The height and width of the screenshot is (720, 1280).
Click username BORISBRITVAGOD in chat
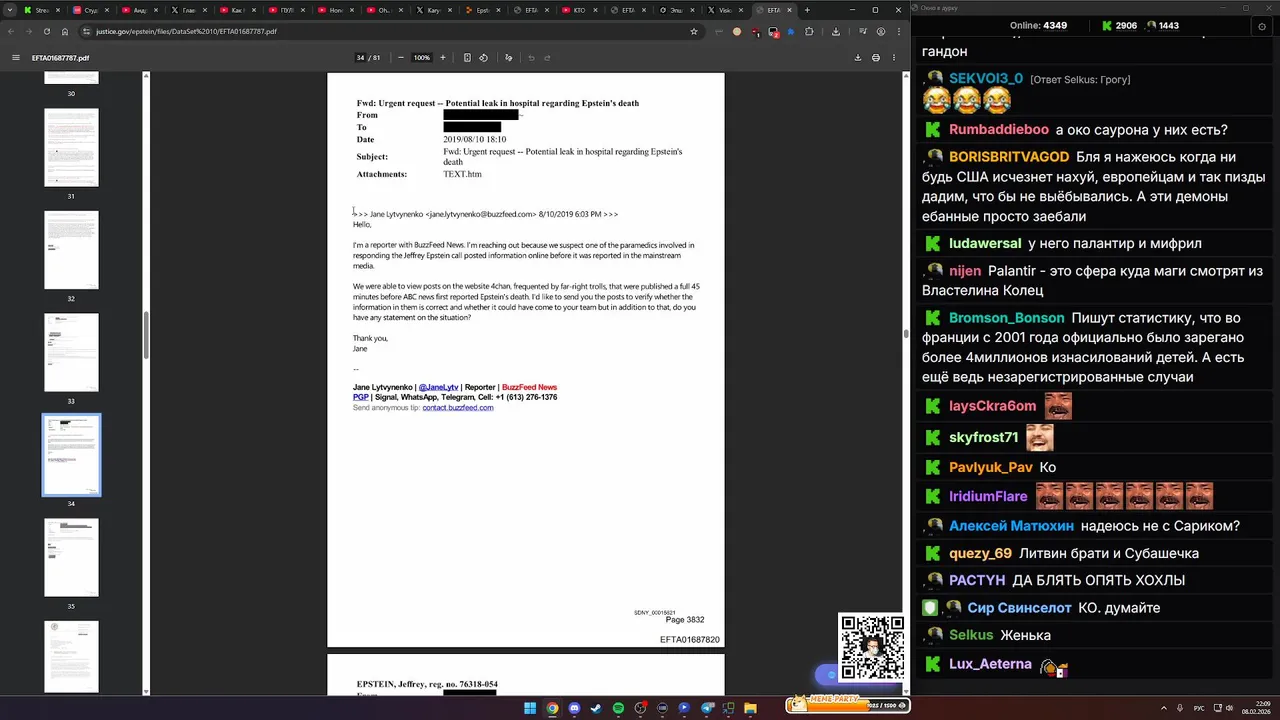pyautogui.click(x=1009, y=157)
